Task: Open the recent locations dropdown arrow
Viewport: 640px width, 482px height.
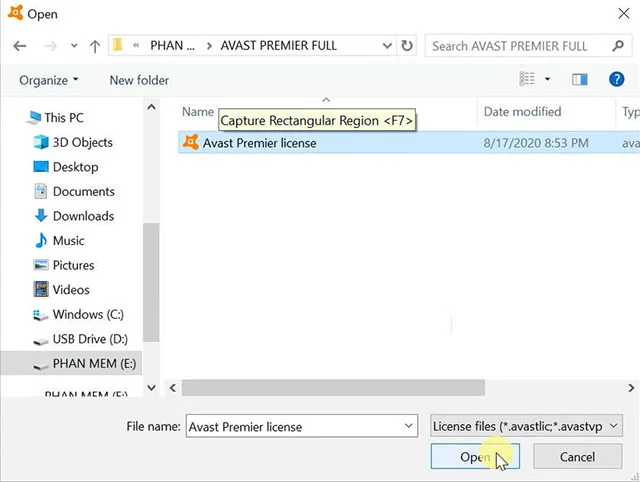Action: pos(74,46)
